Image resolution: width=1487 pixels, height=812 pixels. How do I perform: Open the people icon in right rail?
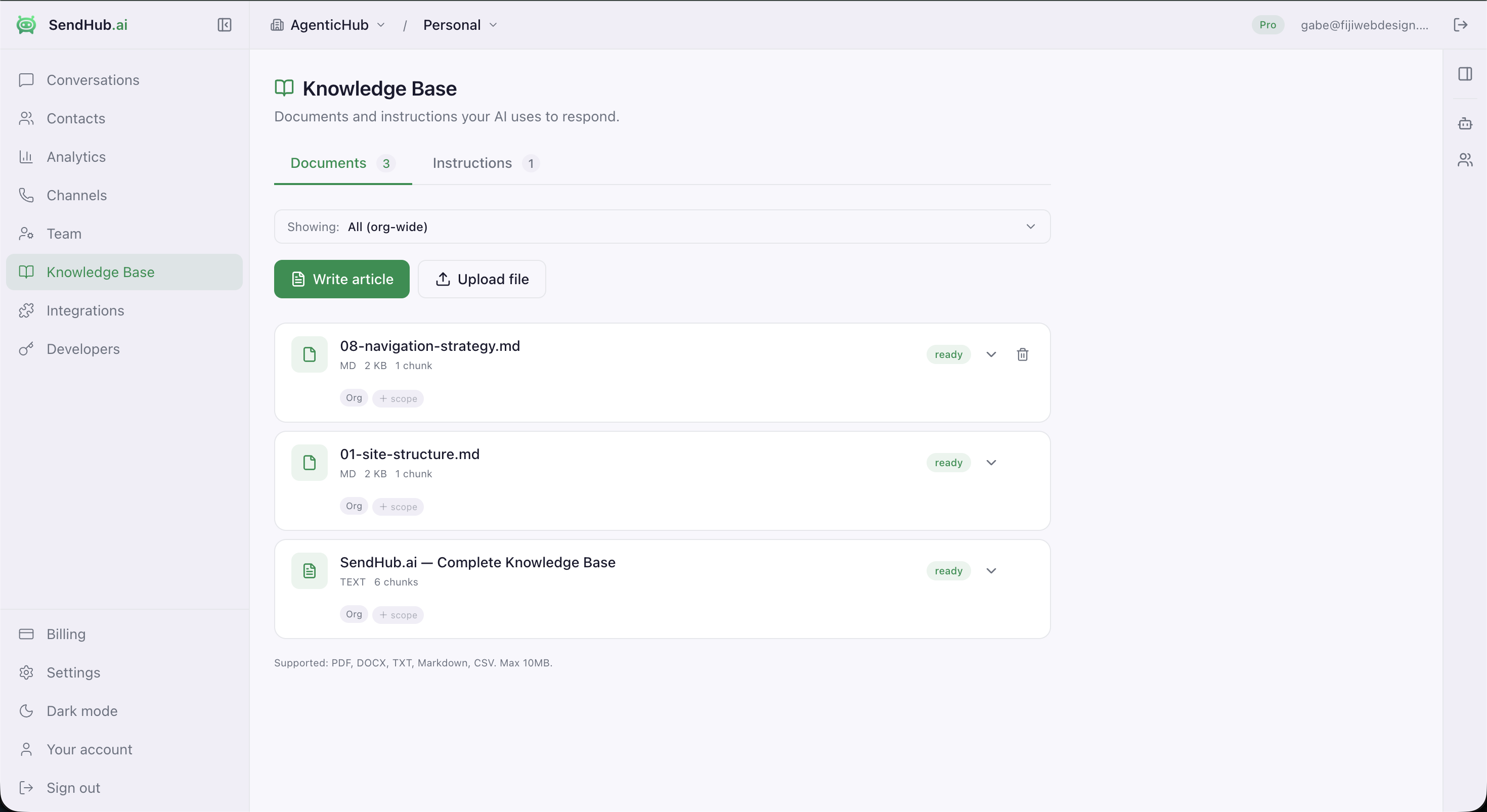1464,159
